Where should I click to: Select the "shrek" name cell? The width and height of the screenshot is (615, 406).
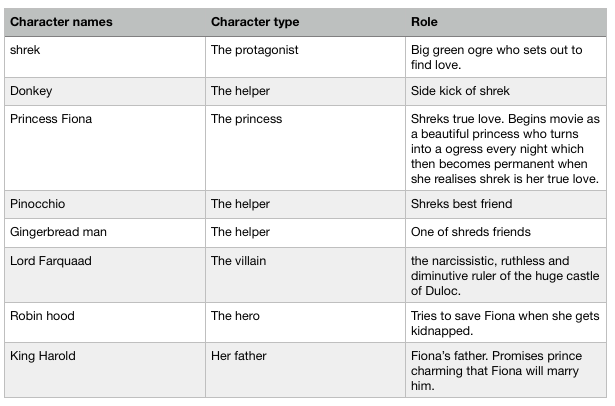point(24,49)
